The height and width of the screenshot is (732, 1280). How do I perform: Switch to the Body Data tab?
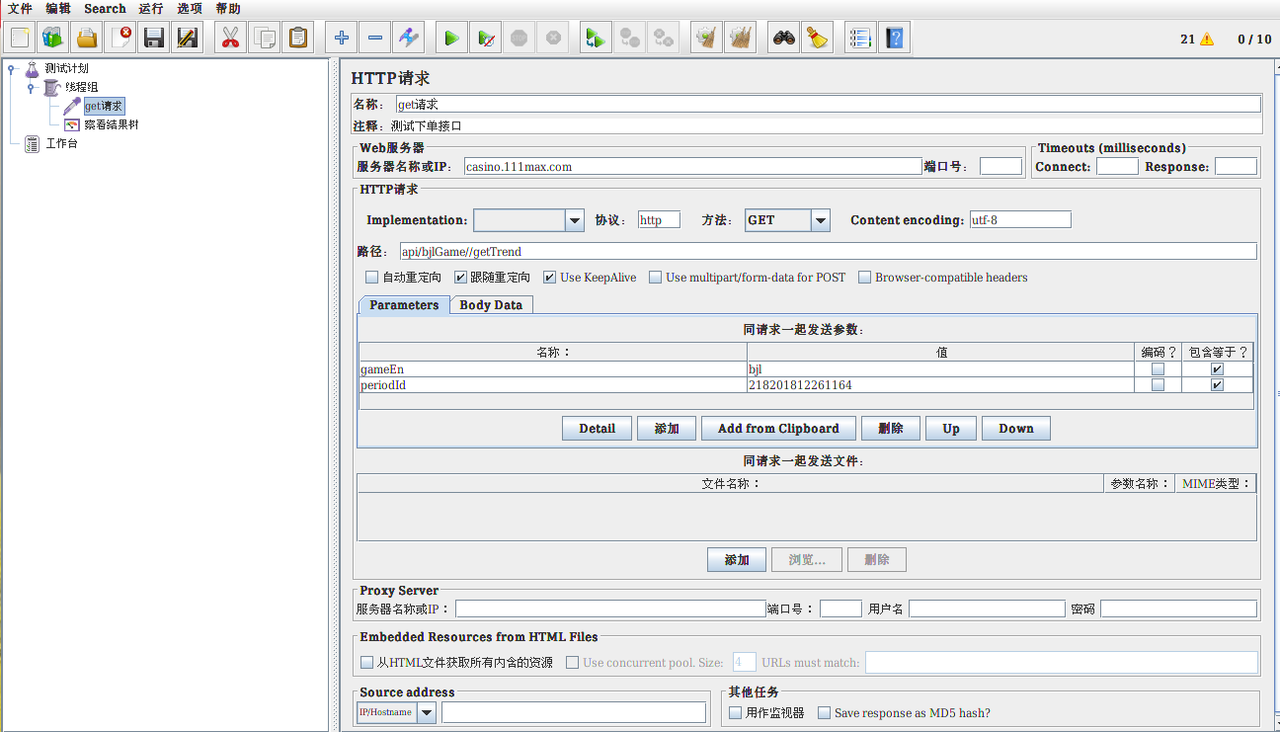[x=491, y=305]
